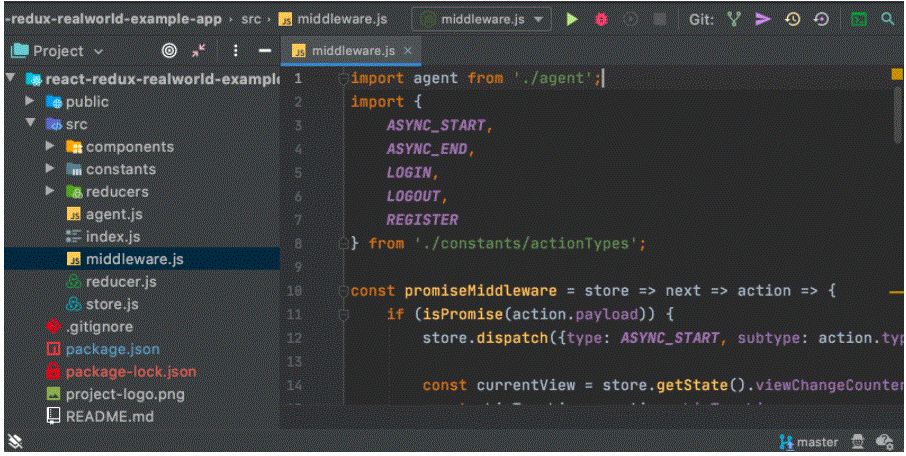Select opened file with the target icon

point(169,50)
